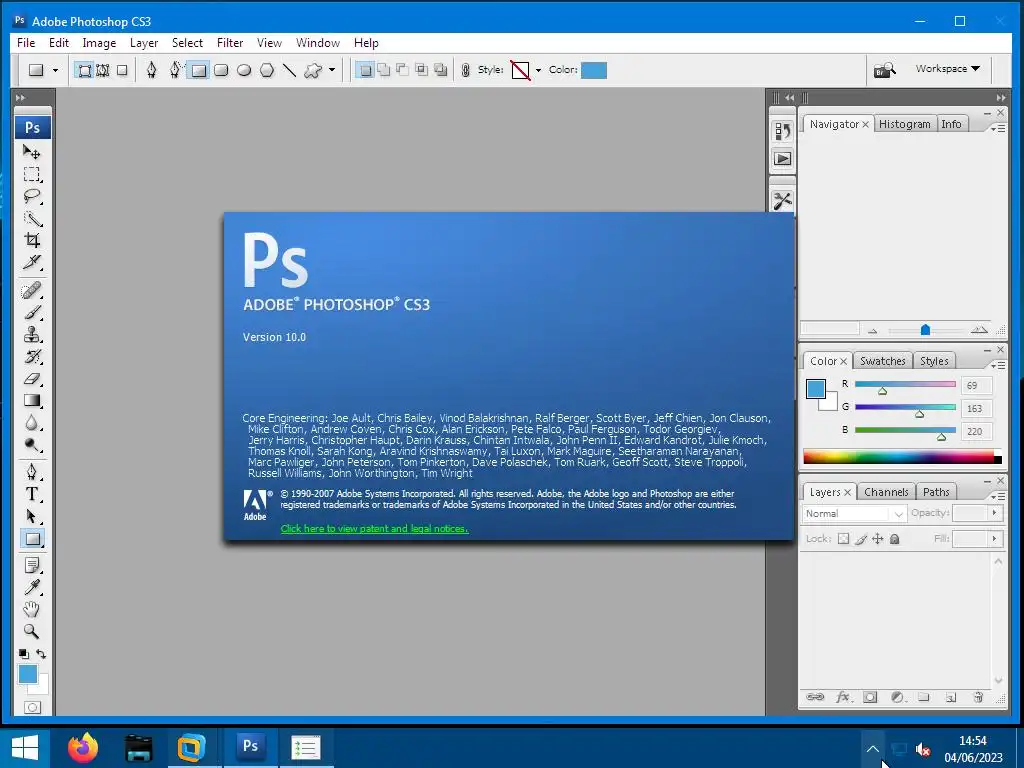1024x768 pixels.
Task: Open the tool preset picker dropdown
Action: point(55,70)
